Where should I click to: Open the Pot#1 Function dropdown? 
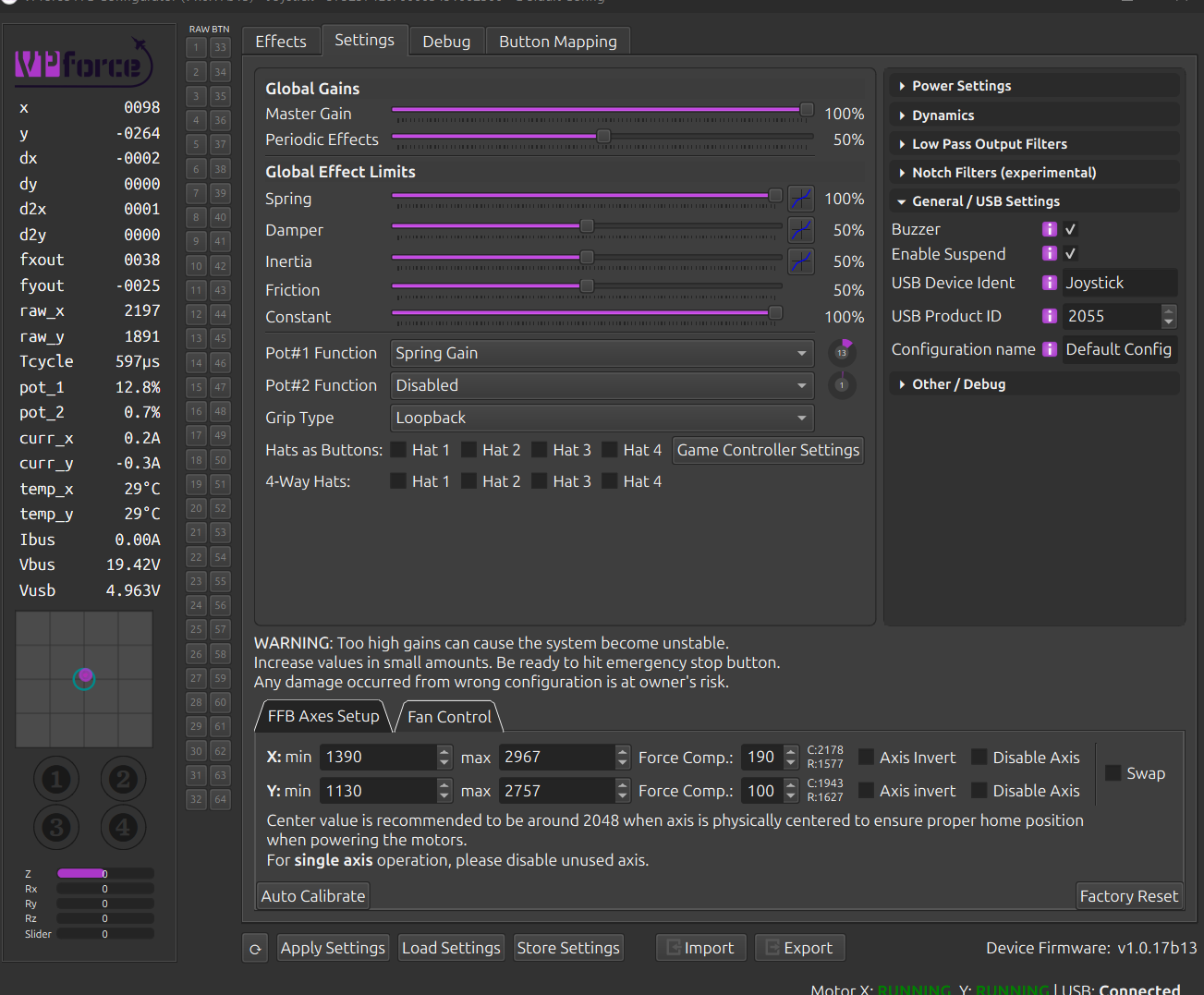[602, 353]
